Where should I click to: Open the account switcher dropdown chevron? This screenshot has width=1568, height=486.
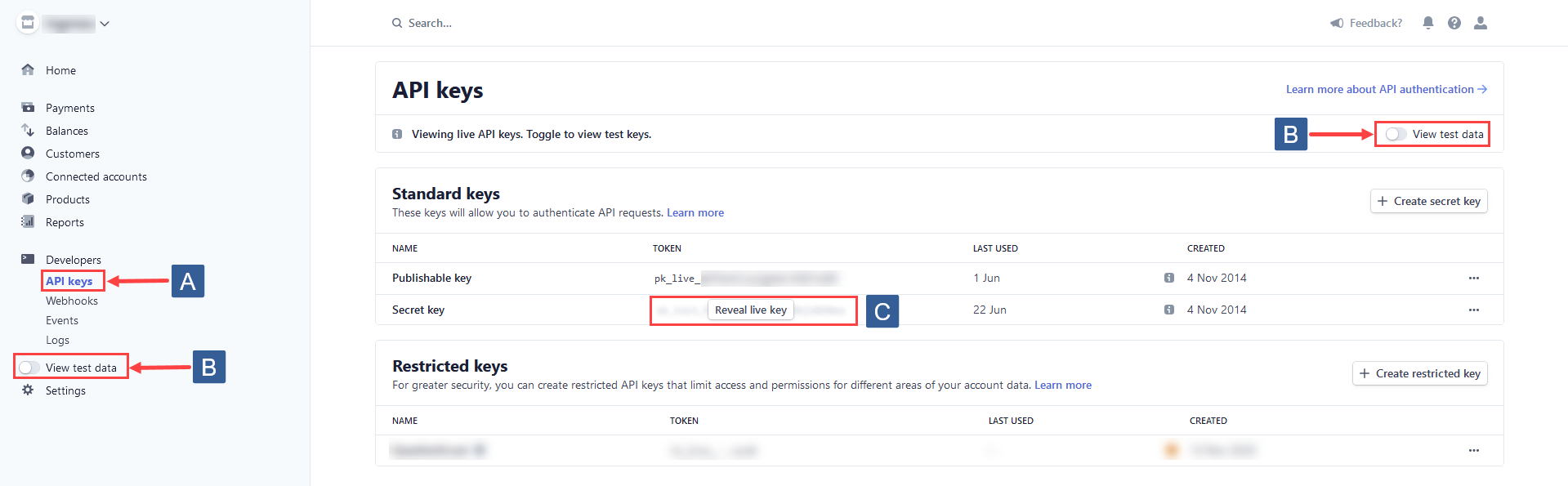105,24
